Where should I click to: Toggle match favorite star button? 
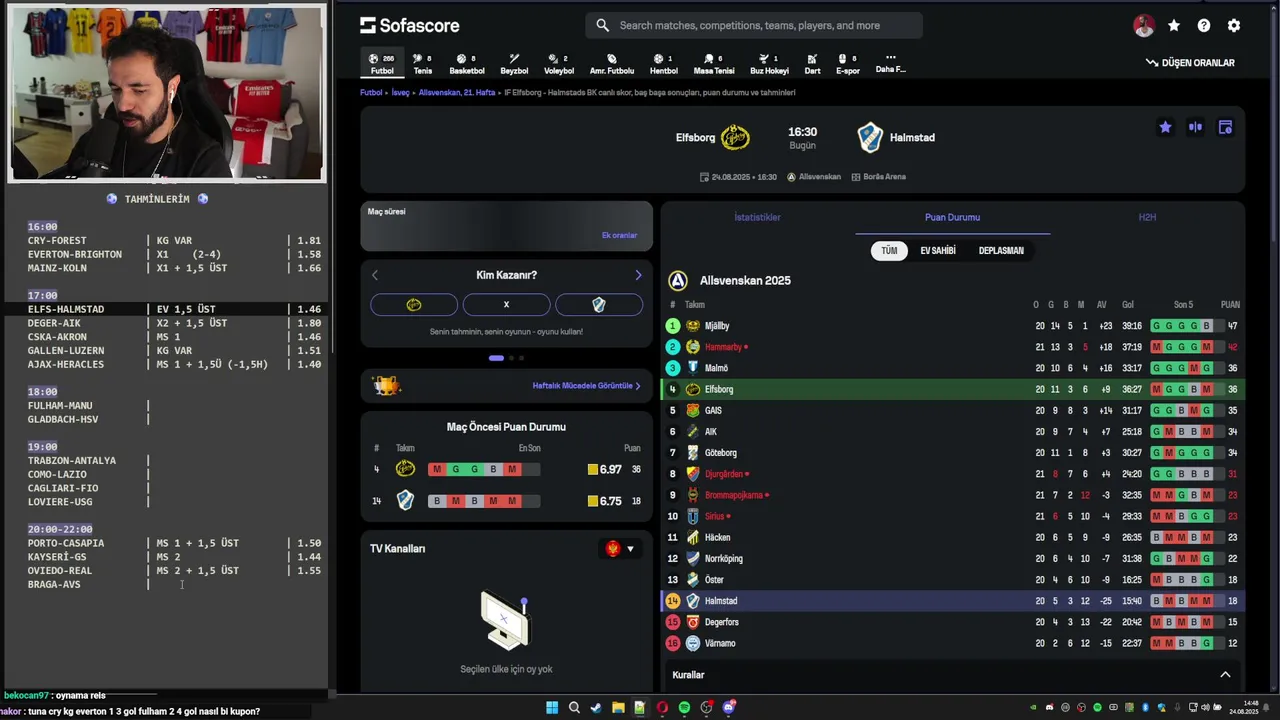[x=1165, y=127]
